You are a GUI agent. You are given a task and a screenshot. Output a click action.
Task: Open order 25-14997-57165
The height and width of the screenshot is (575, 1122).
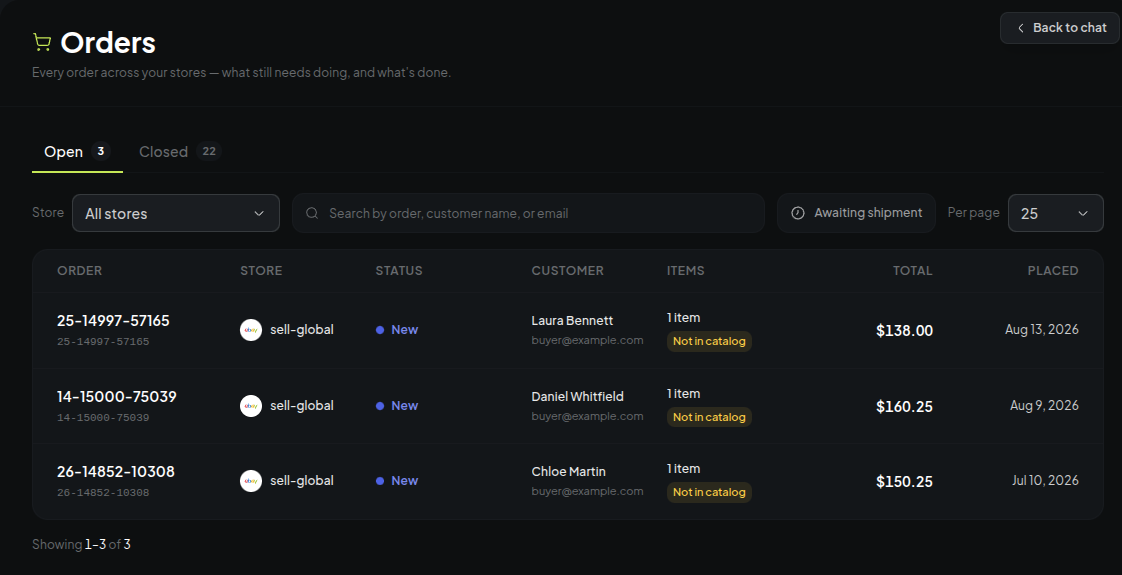point(113,320)
